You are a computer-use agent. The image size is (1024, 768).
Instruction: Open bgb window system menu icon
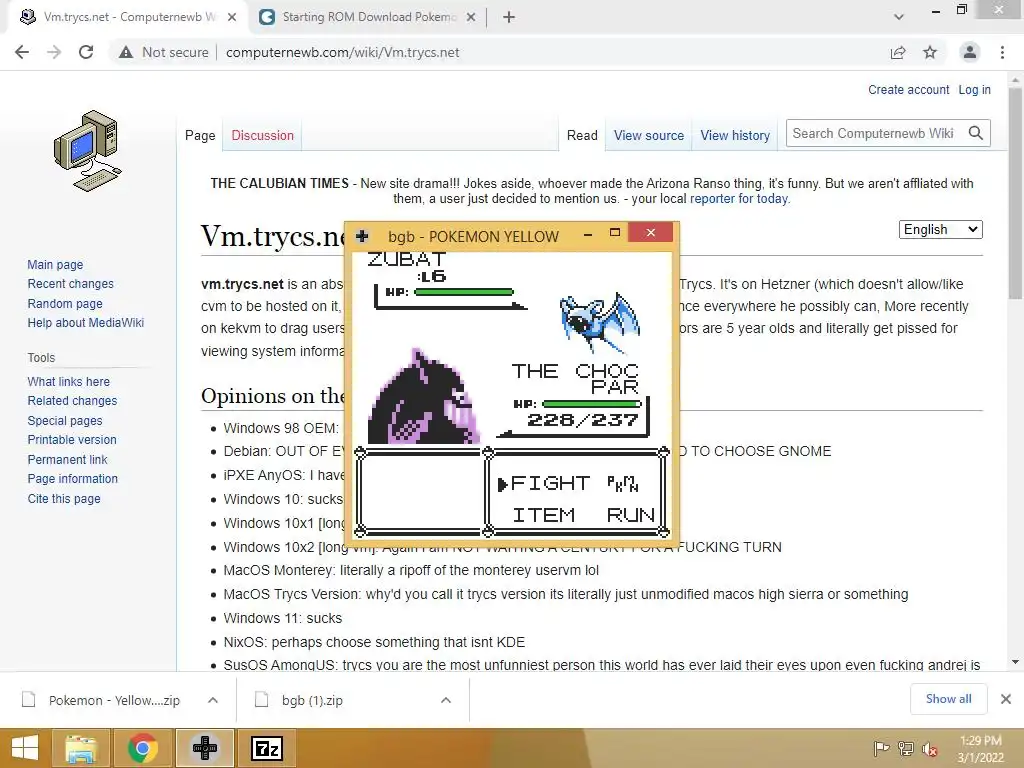pyautogui.click(x=362, y=236)
